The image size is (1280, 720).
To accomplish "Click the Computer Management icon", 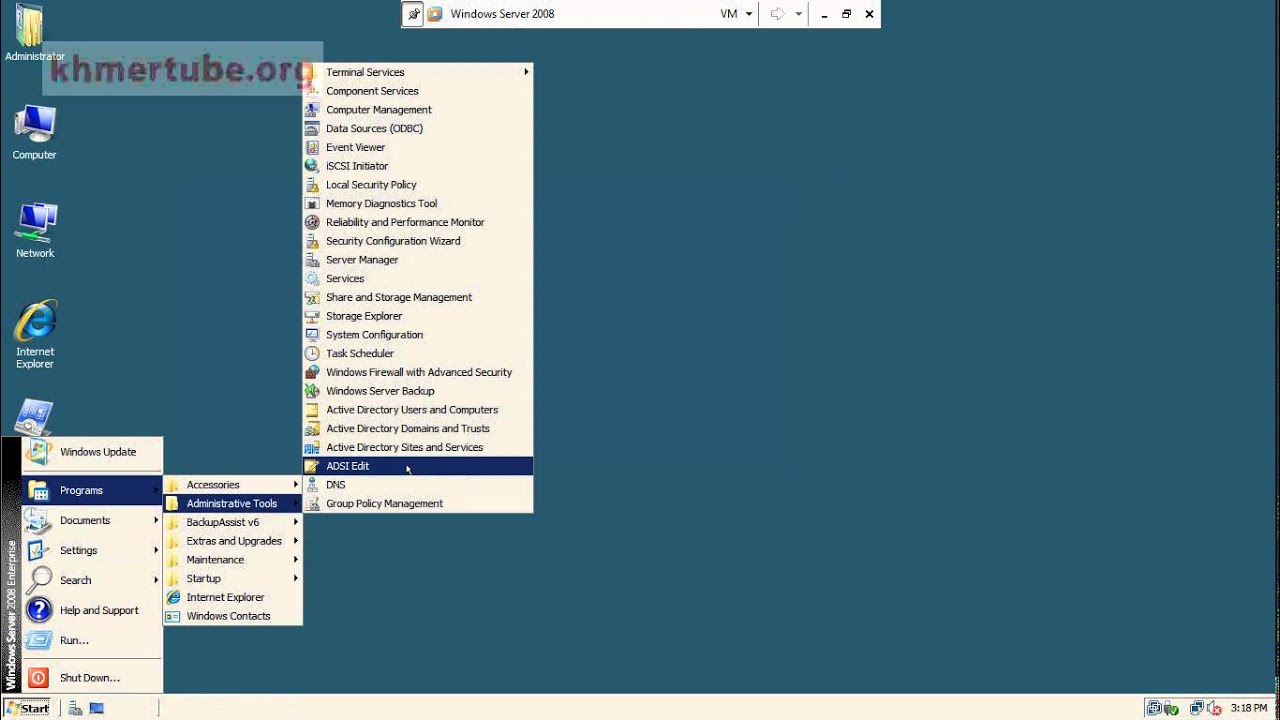I will [312, 110].
